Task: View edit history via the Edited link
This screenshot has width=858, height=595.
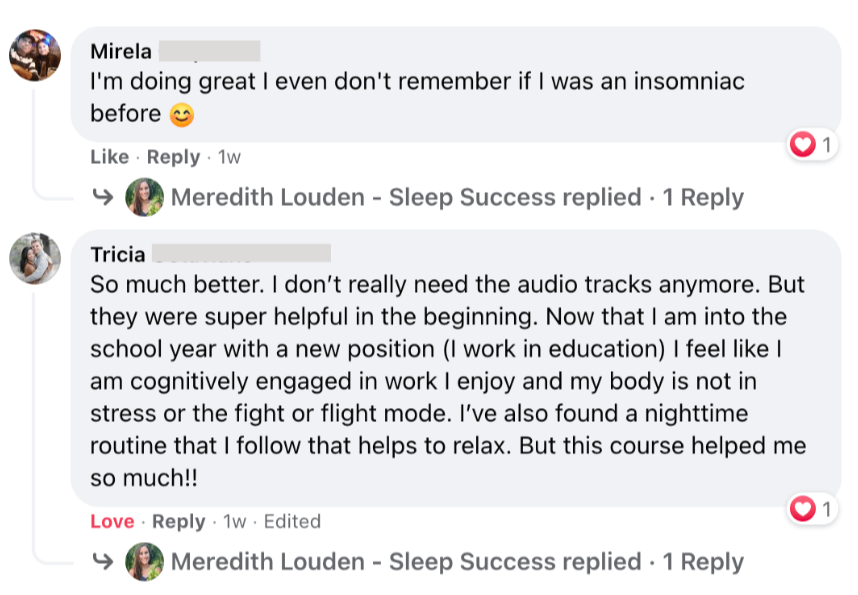Action: (x=292, y=522)
